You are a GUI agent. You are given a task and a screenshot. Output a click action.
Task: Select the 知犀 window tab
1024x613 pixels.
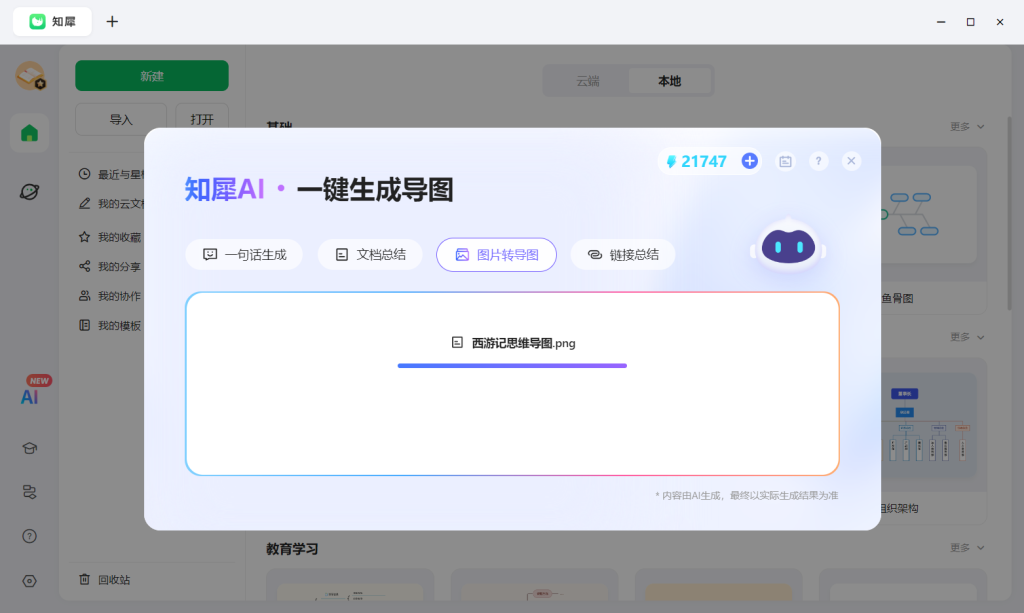pos(52,22)
